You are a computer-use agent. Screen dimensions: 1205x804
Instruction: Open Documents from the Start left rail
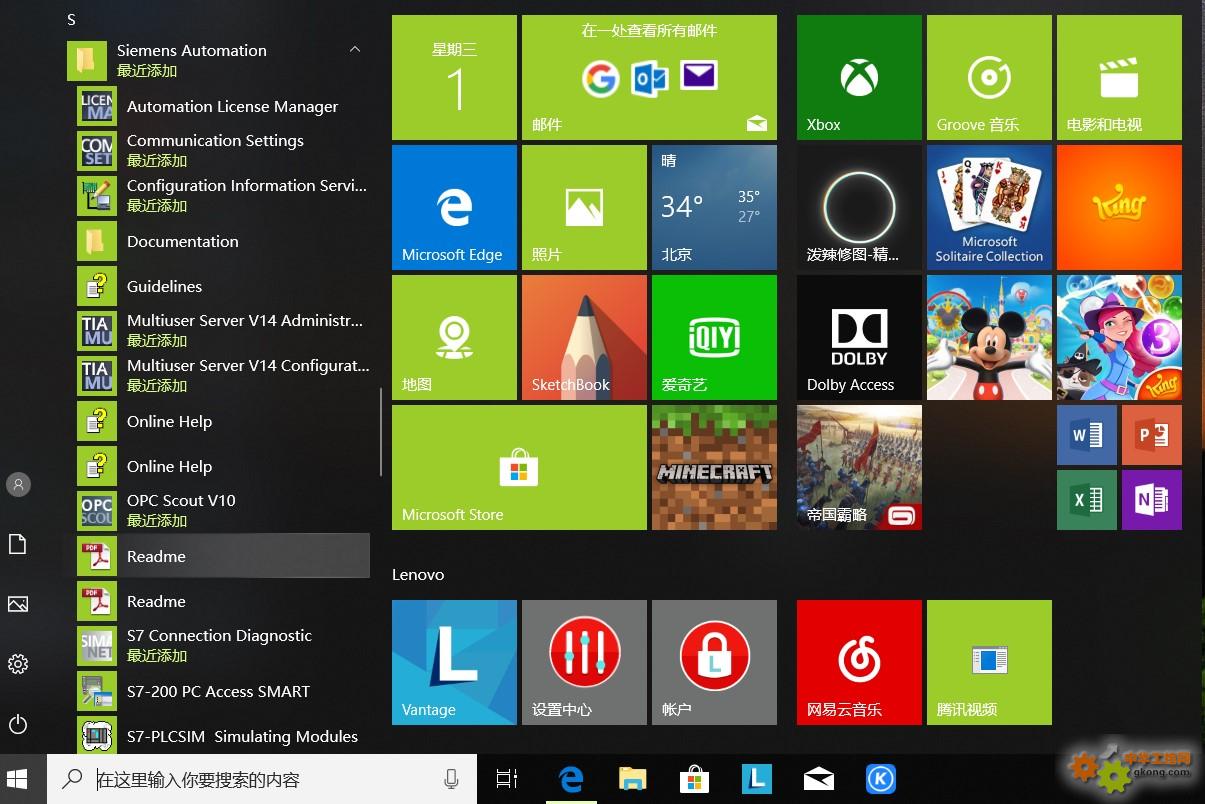coord(18,544)
